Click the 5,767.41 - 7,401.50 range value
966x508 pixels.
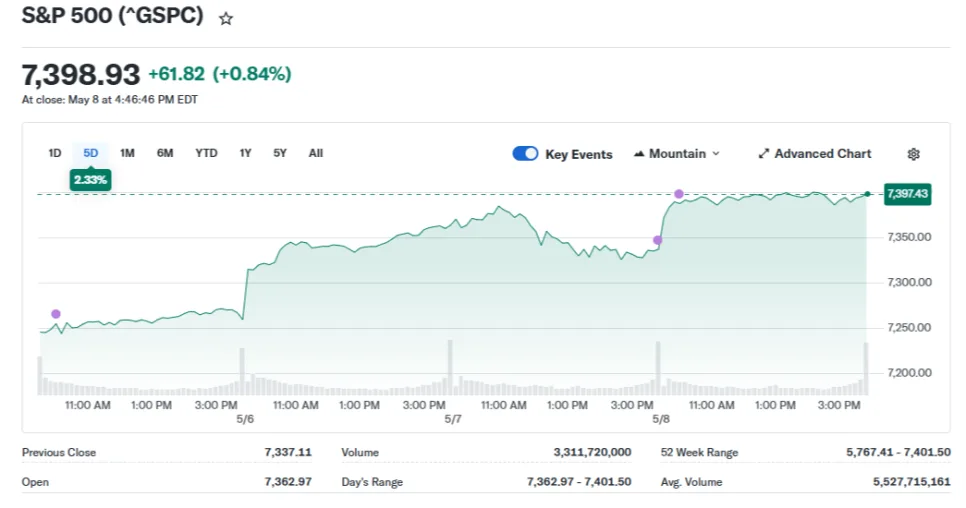click(898, 452)
